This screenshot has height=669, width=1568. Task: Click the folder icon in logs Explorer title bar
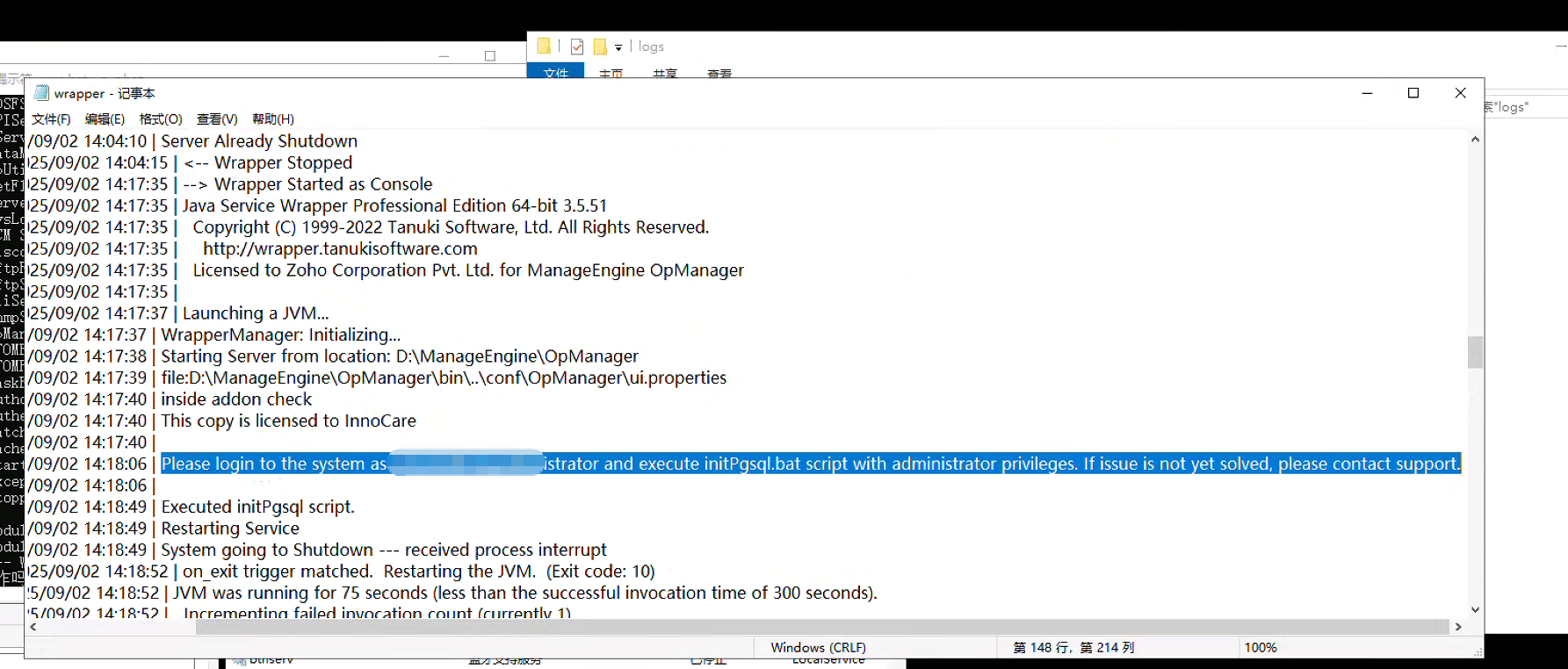(544, 47)
